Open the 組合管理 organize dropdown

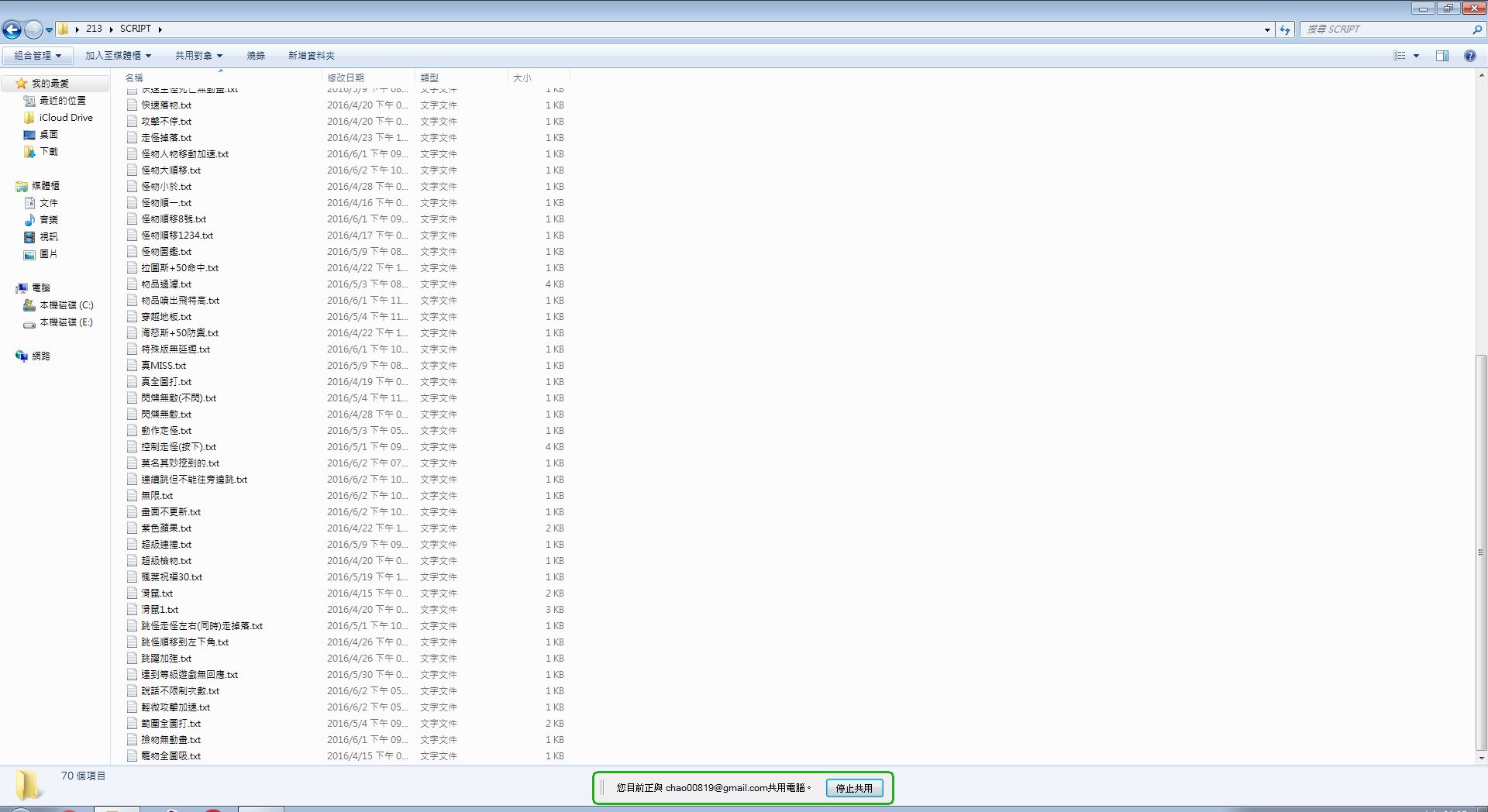pyautogui.click(x=37, y=56)
